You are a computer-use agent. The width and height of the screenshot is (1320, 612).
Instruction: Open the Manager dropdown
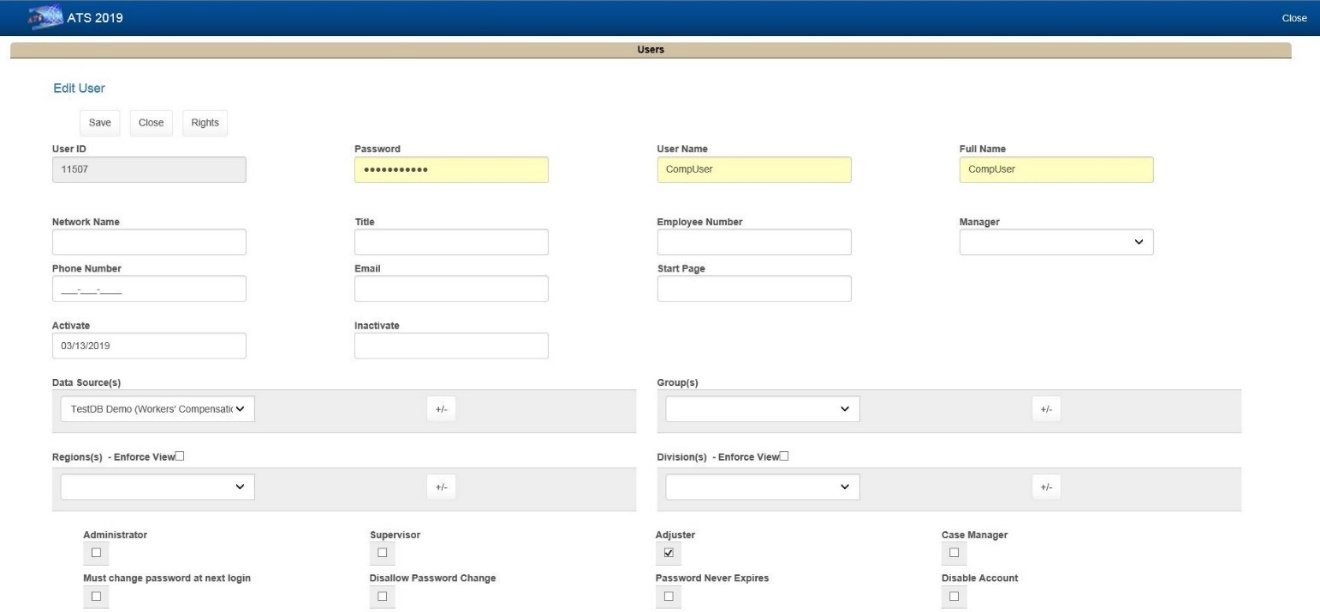point(1055,243)
